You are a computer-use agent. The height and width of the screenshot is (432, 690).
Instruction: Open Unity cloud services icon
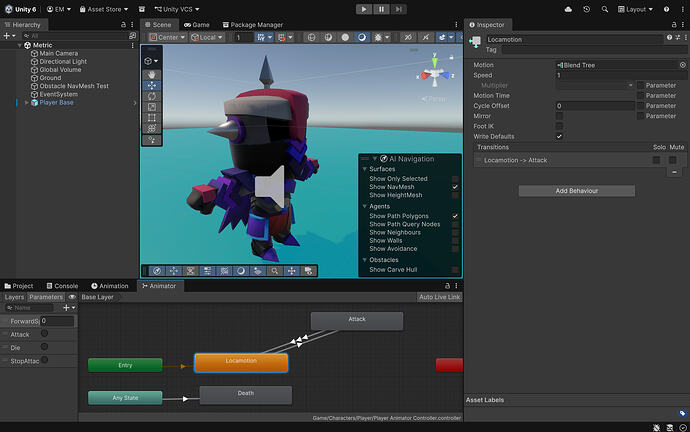[x=568, y=9]
